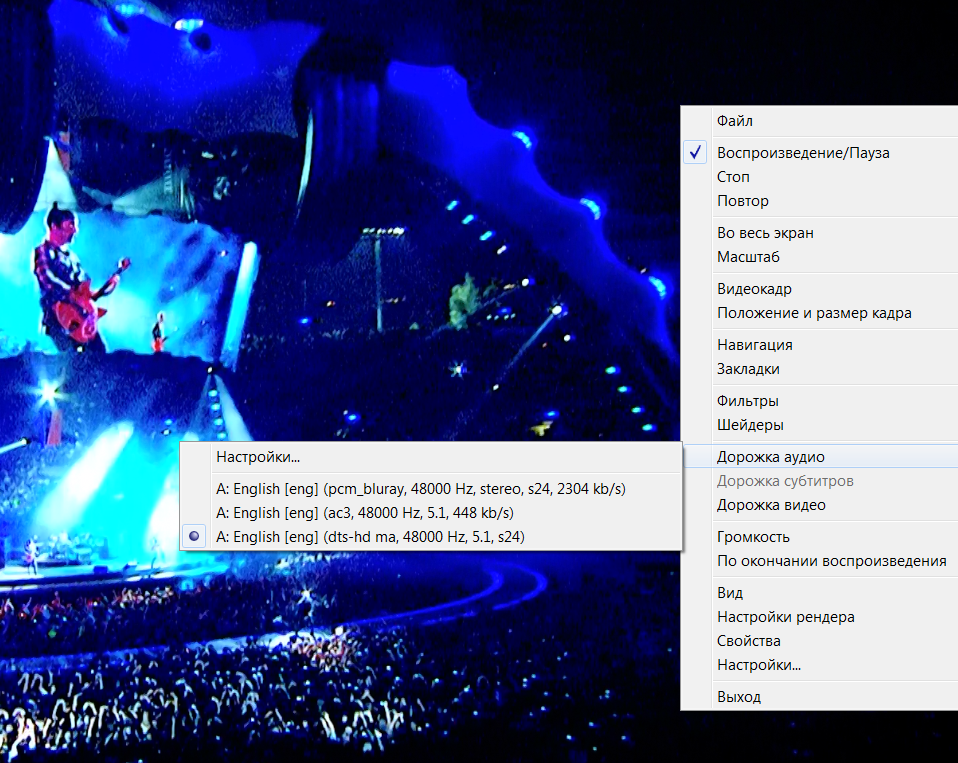Click Выход to exit the player
958x763 pixels.
click(738, 697)
